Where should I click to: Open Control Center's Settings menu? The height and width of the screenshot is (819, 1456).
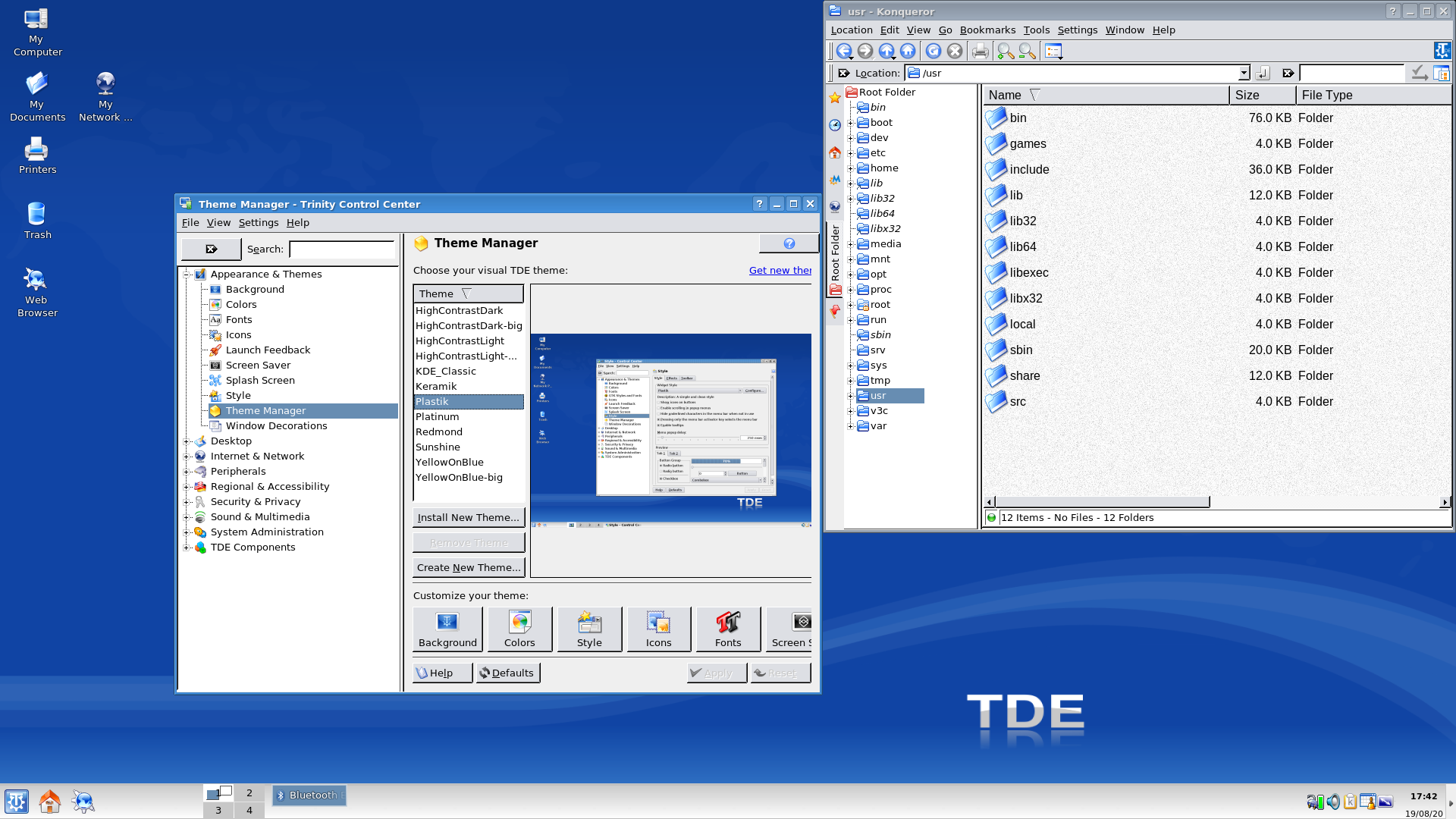[x=259, y=223]
